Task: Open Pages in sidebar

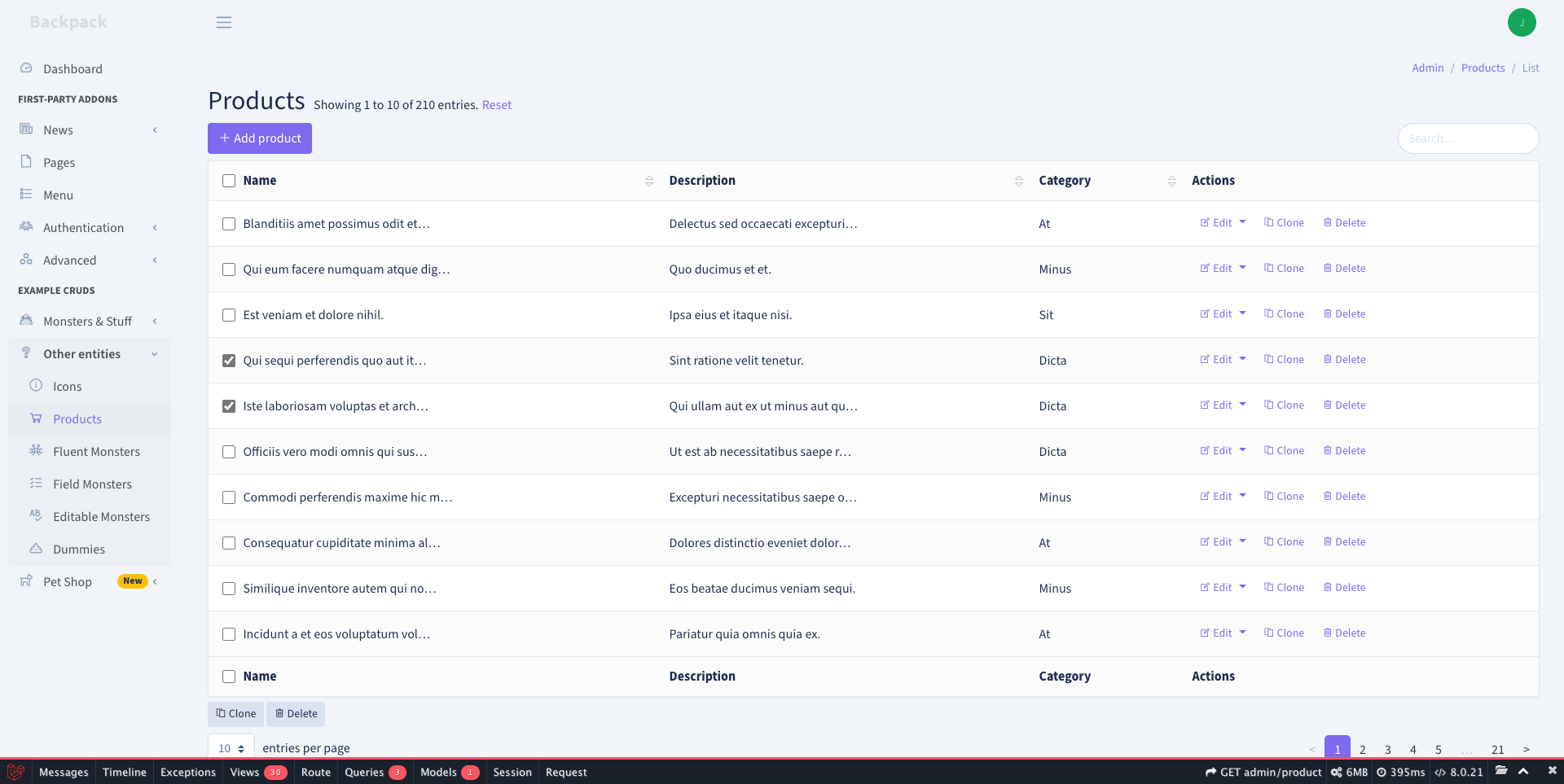Action: coord(90,163)
